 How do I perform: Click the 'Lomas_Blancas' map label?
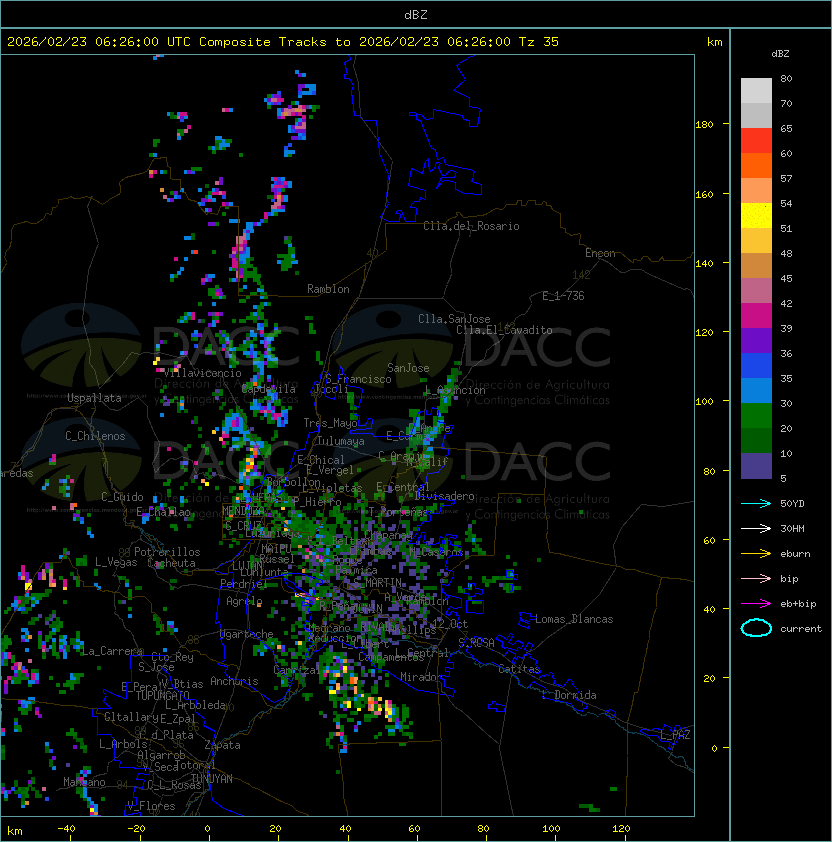point(574,619)
